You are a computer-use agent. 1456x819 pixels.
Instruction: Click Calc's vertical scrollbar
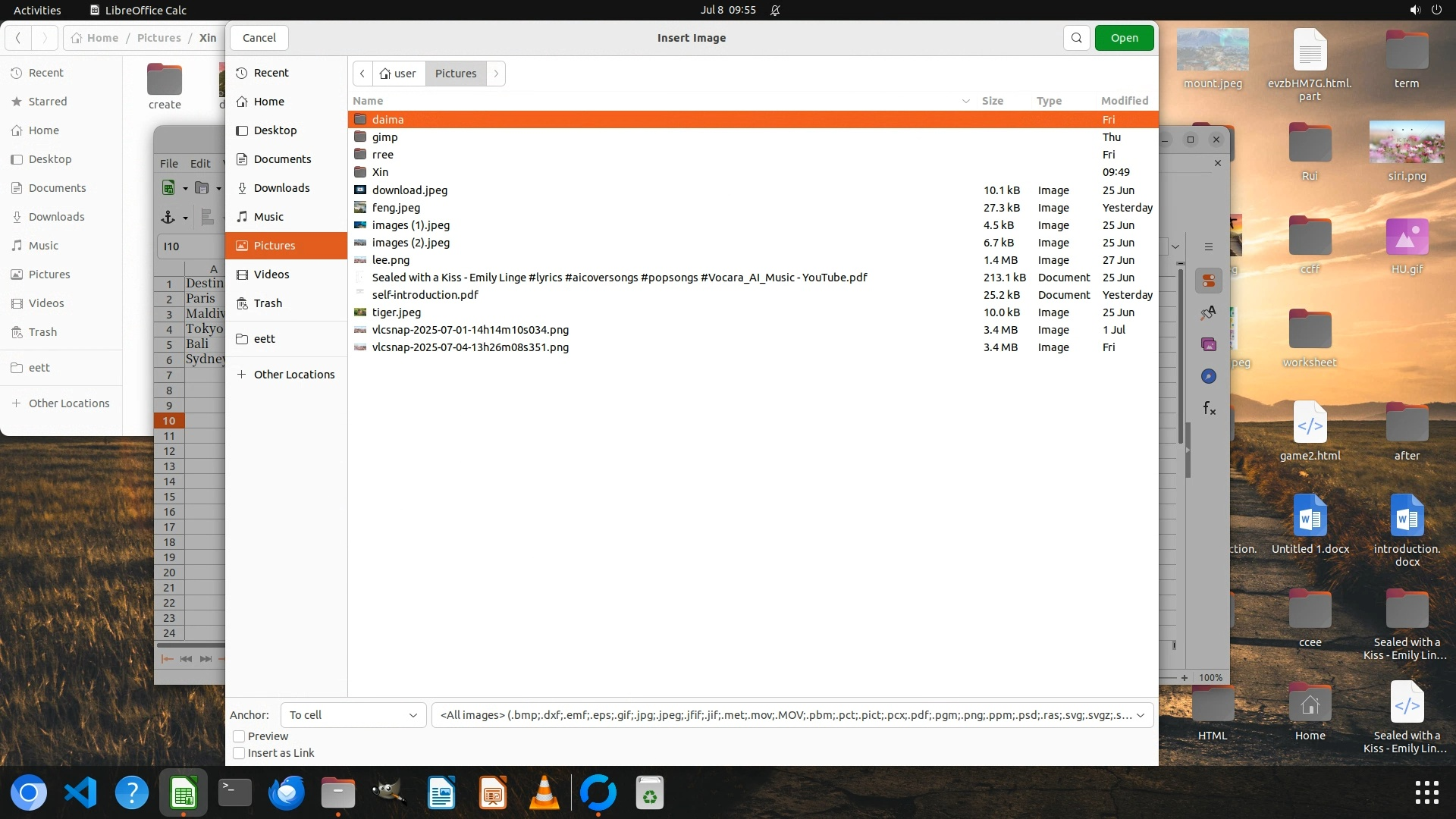(1180, 356)
